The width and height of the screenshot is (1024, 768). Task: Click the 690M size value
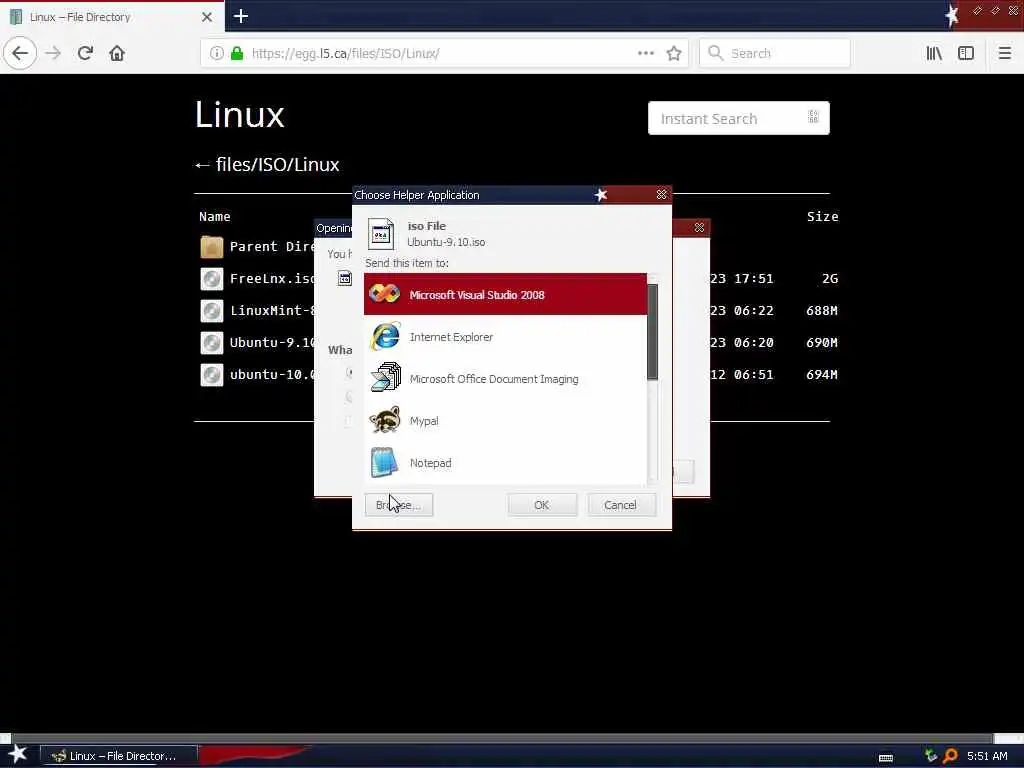click(822, 343)
